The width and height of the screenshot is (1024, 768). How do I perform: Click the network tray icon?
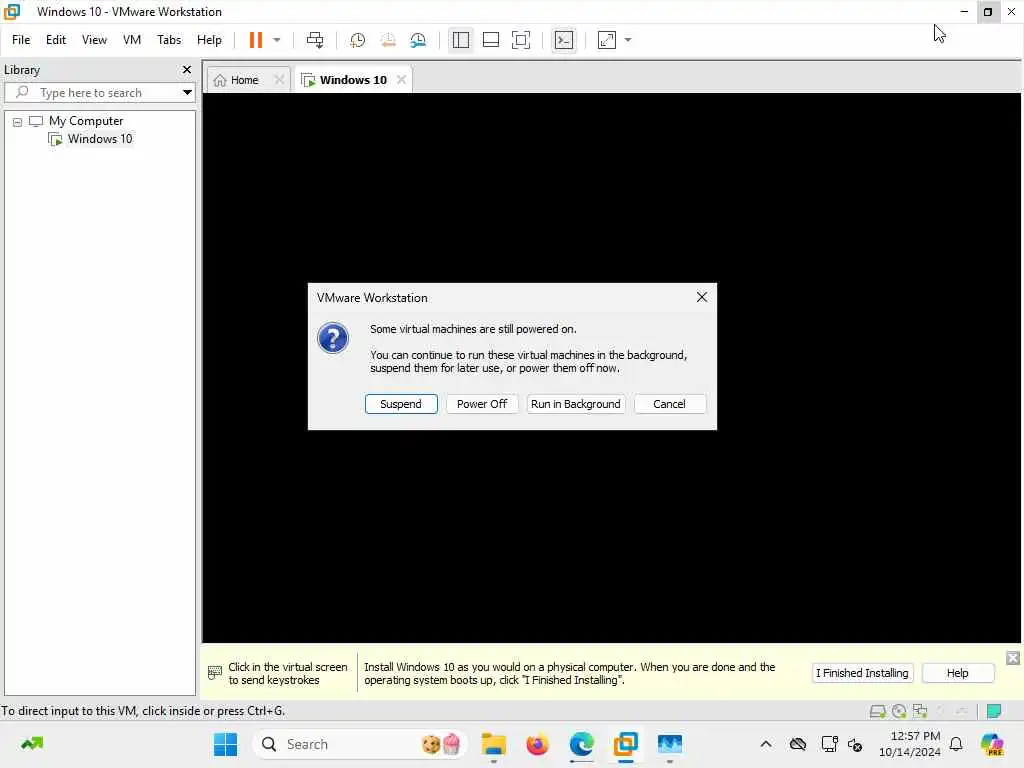coord(829,744)
